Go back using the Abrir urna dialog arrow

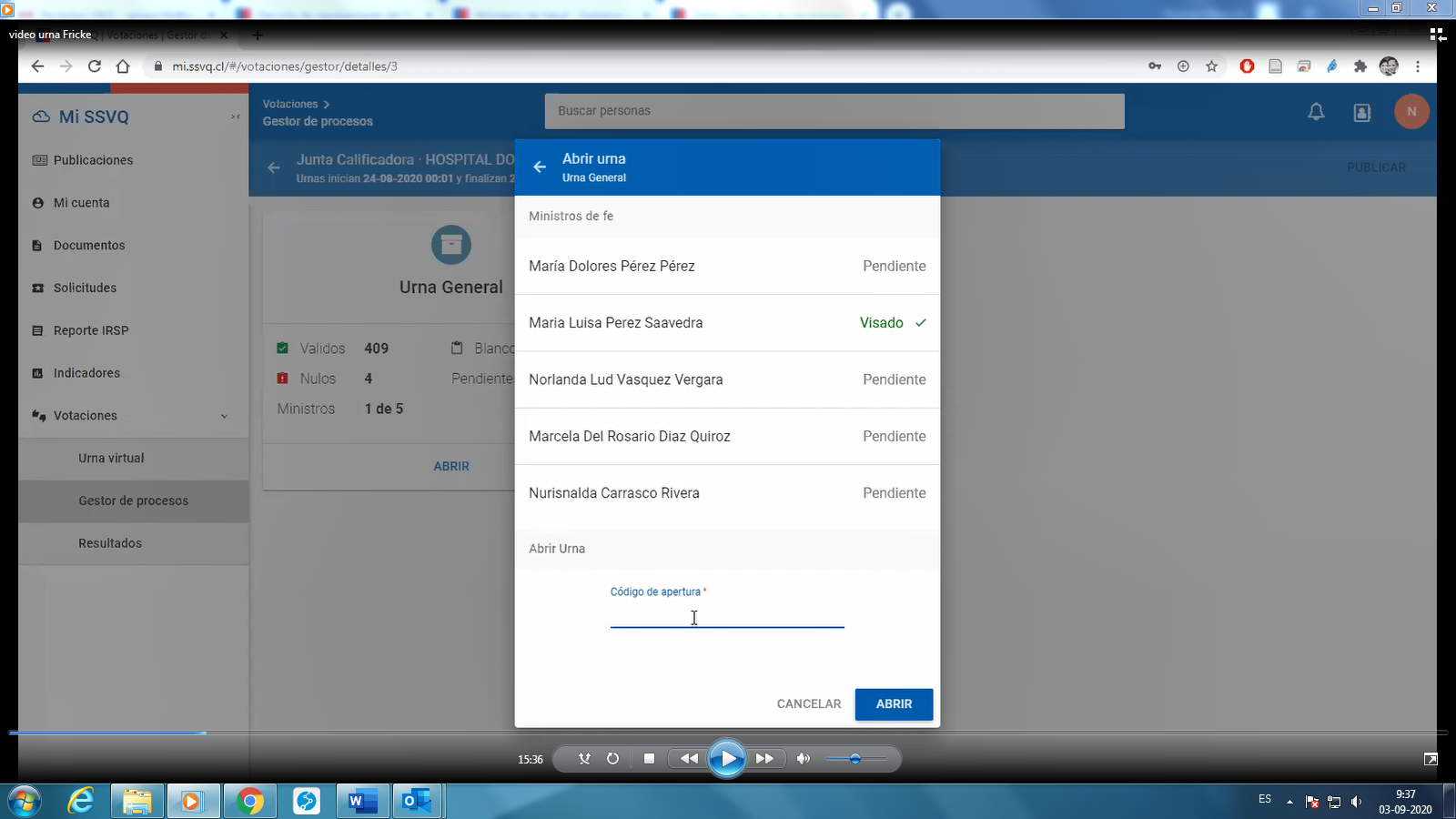point(540,167)
